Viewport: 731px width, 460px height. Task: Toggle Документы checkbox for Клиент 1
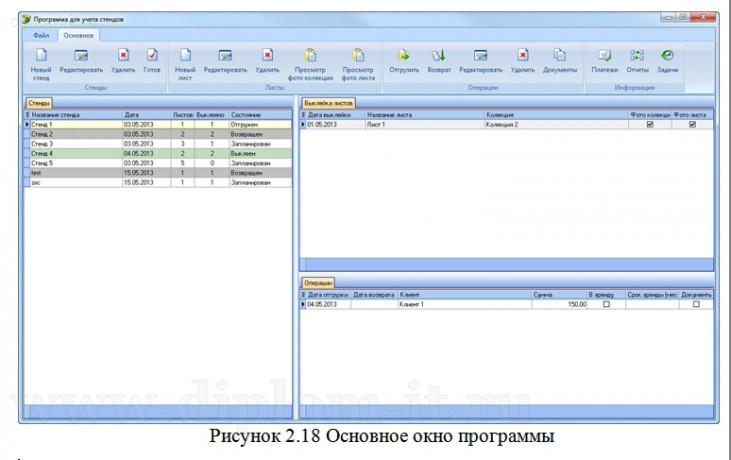tap(696, 304)
